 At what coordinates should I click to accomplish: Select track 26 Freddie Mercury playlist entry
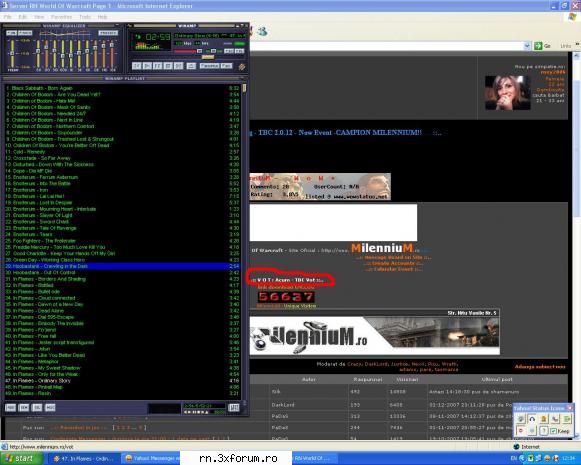(123, 247)
